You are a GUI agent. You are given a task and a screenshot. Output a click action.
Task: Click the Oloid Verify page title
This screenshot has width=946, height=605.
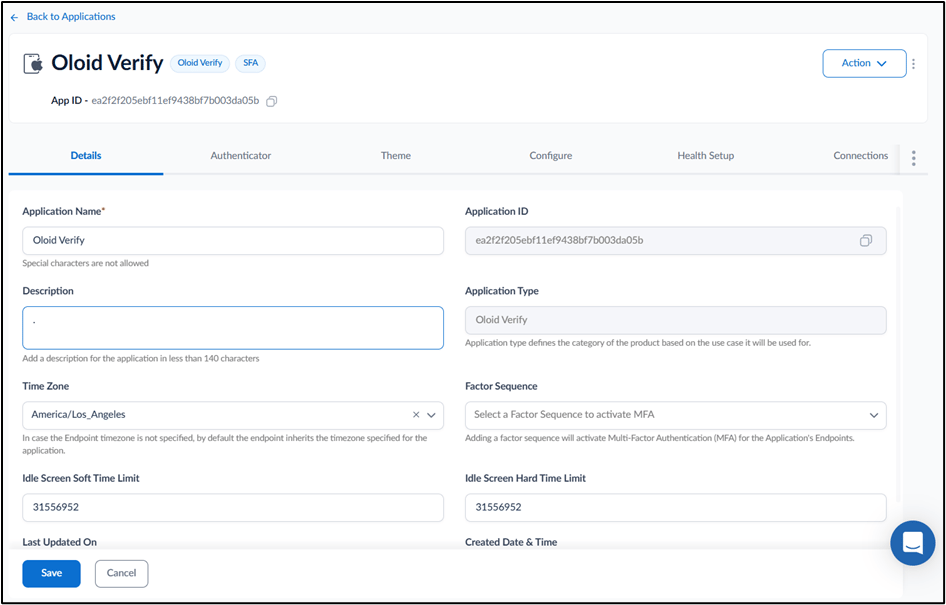coord(107,63)
